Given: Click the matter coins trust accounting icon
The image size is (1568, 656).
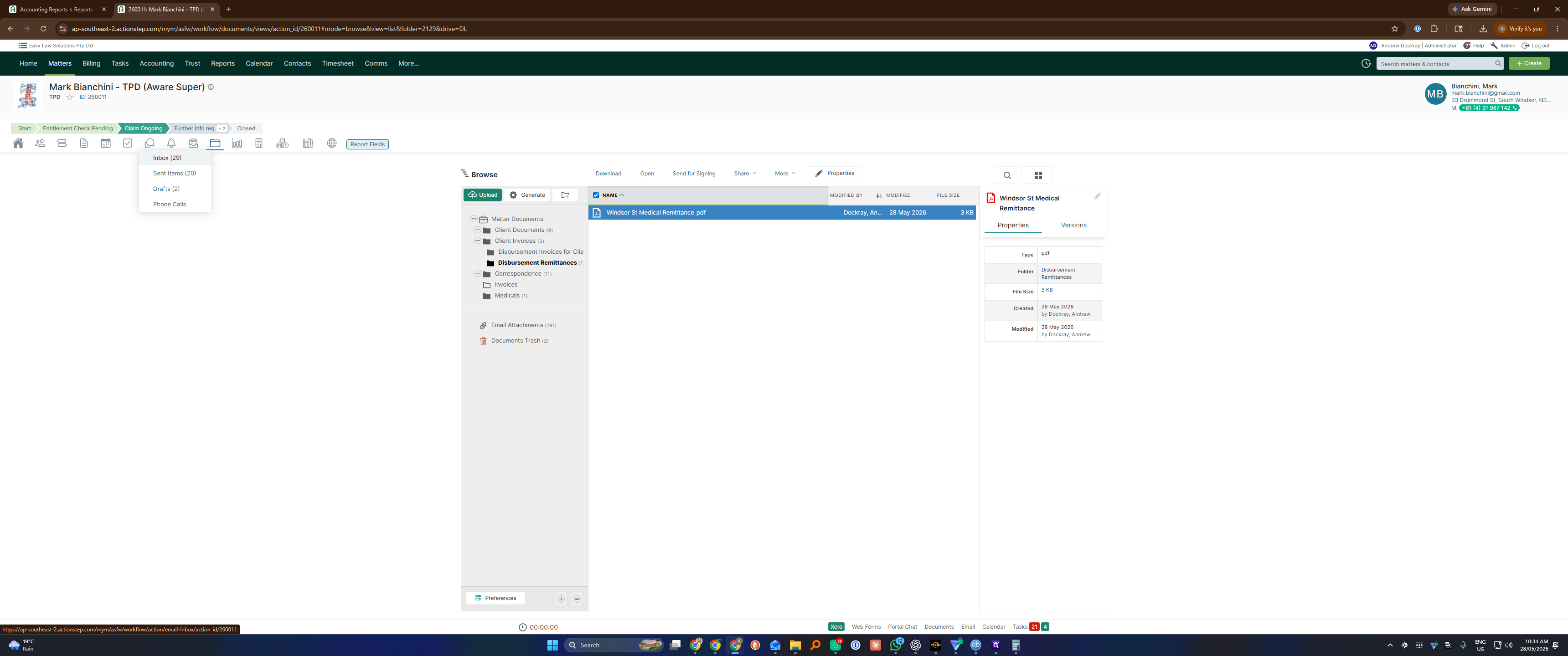Looking at the screenshot, I should [x=283, y=143].
